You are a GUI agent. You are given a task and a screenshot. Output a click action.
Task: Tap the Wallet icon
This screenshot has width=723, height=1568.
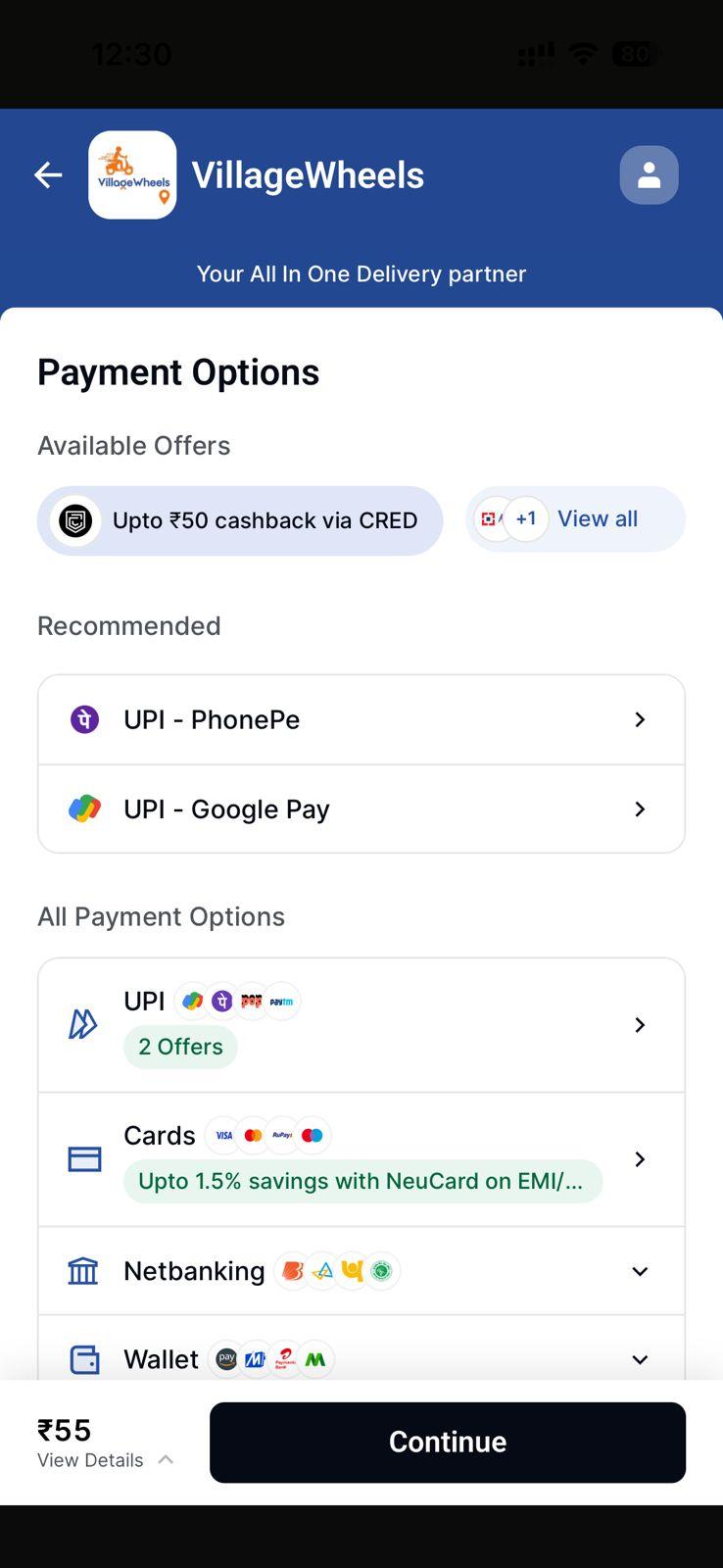pyautogui.click(x=84, y=1360)
